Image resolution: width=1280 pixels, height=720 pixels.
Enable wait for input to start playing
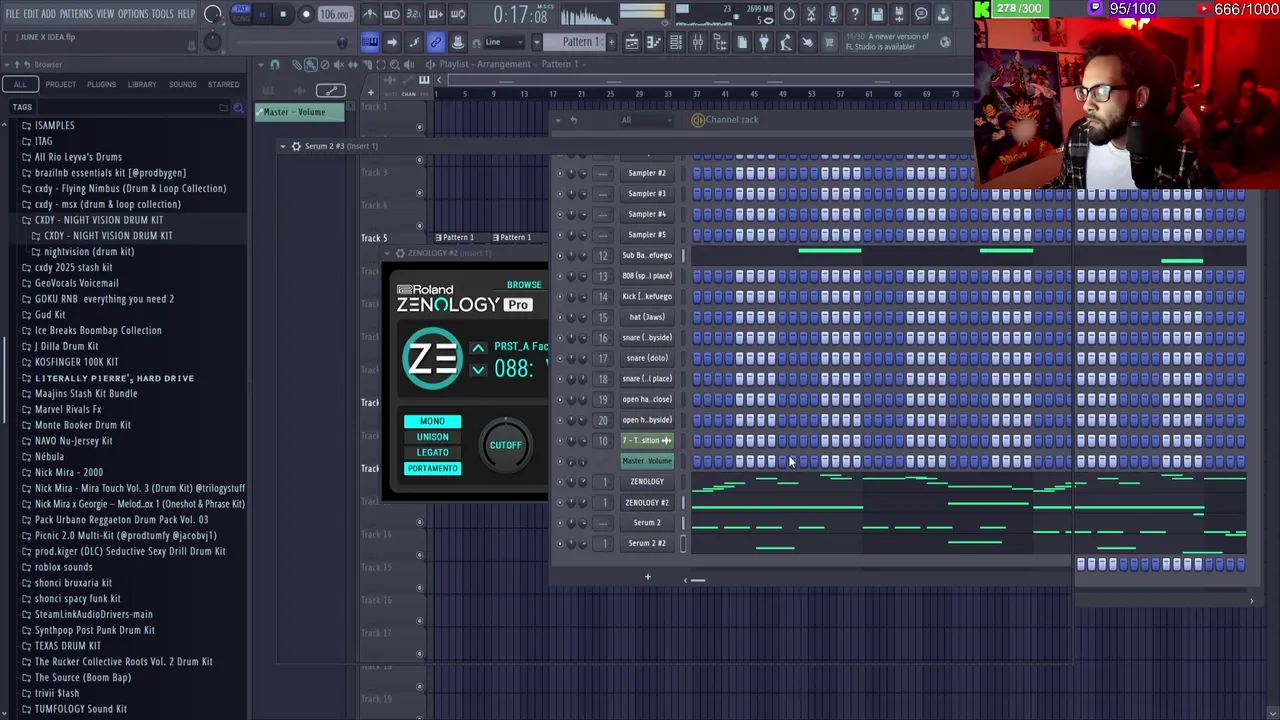click(x=392, y=14)
